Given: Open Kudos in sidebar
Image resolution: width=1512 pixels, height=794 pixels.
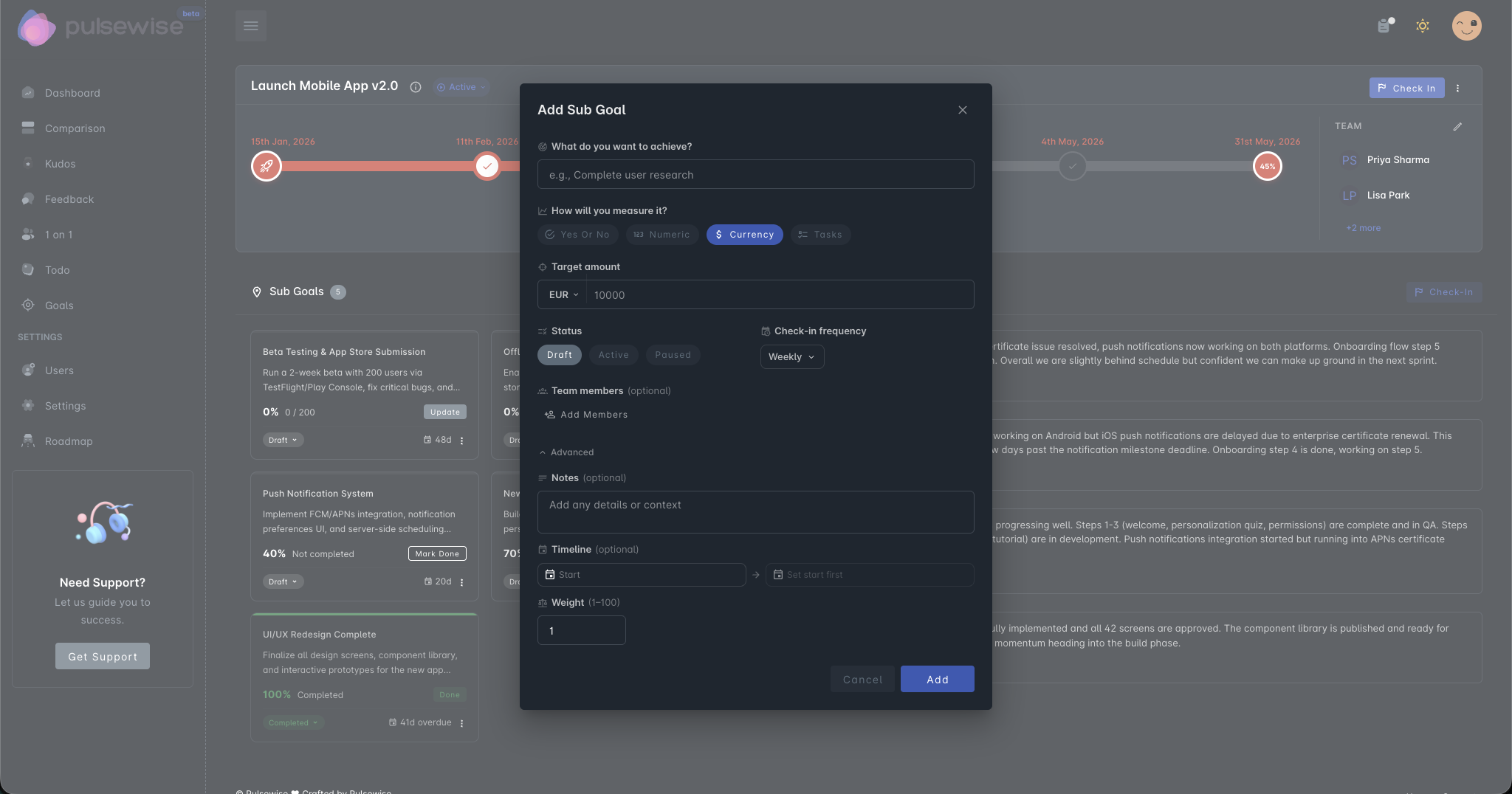Looking at the screenshot, I should [x=60, y=164].
